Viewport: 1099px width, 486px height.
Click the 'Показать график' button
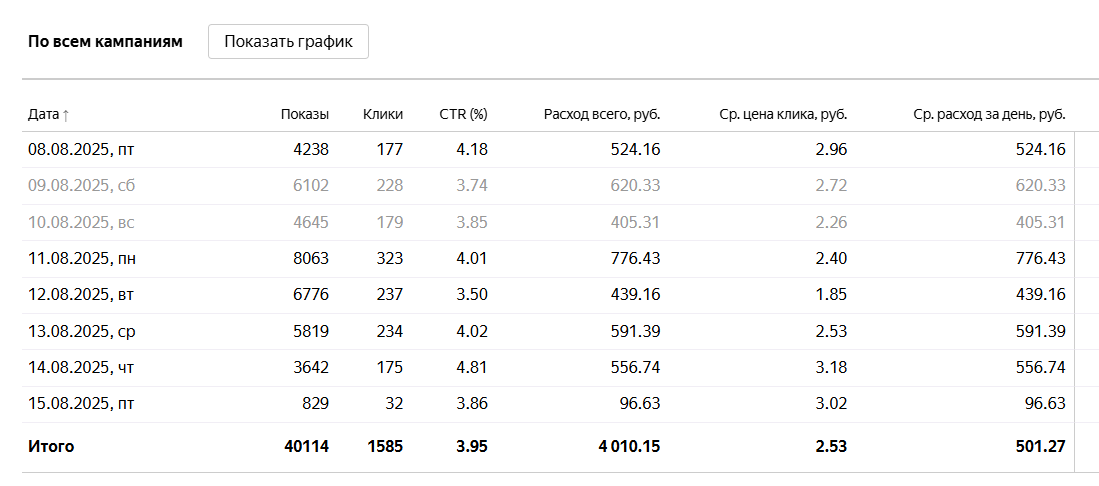(x=288, y=42)
